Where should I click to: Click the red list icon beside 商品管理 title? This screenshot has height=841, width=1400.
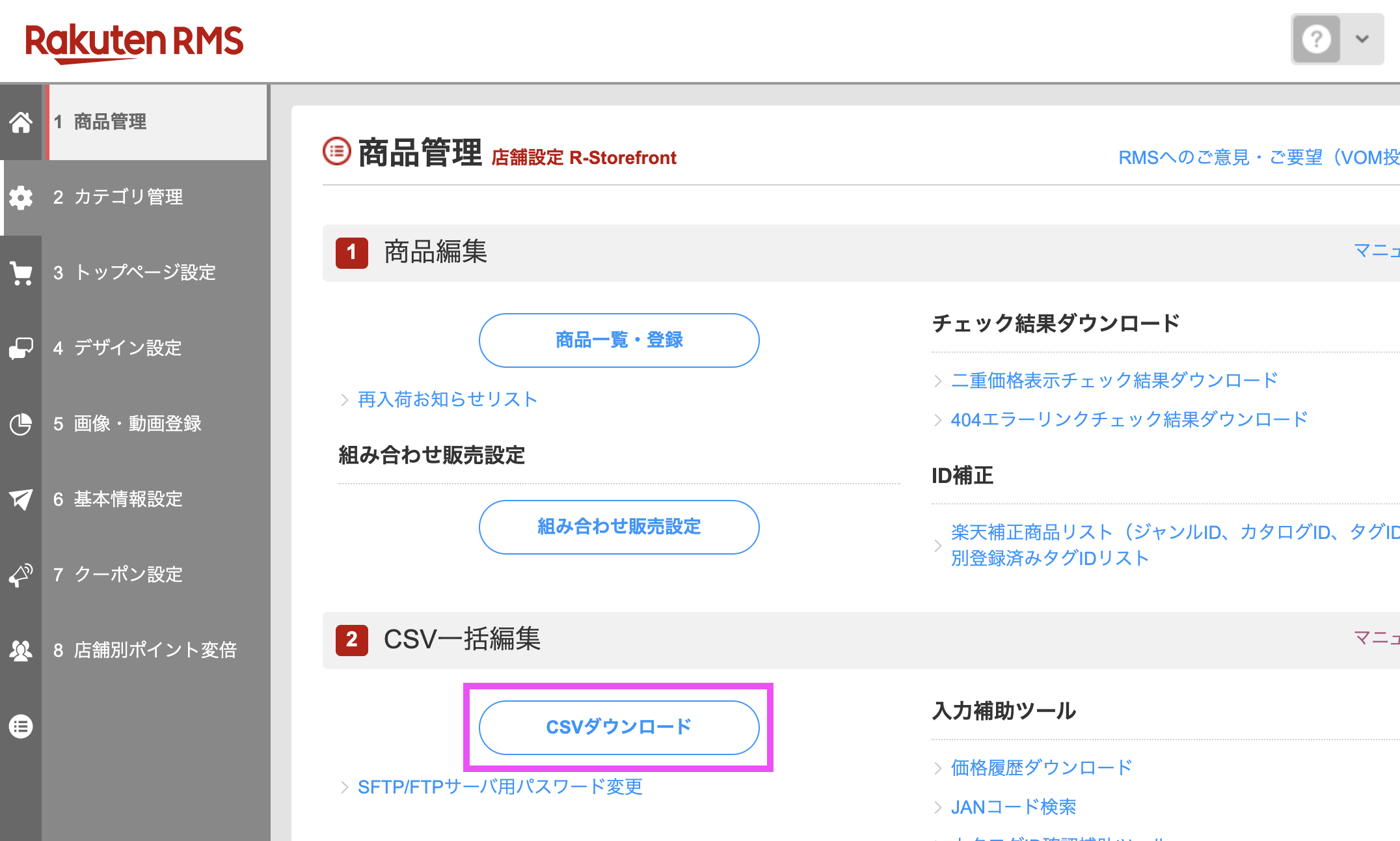tap(337, 152)
